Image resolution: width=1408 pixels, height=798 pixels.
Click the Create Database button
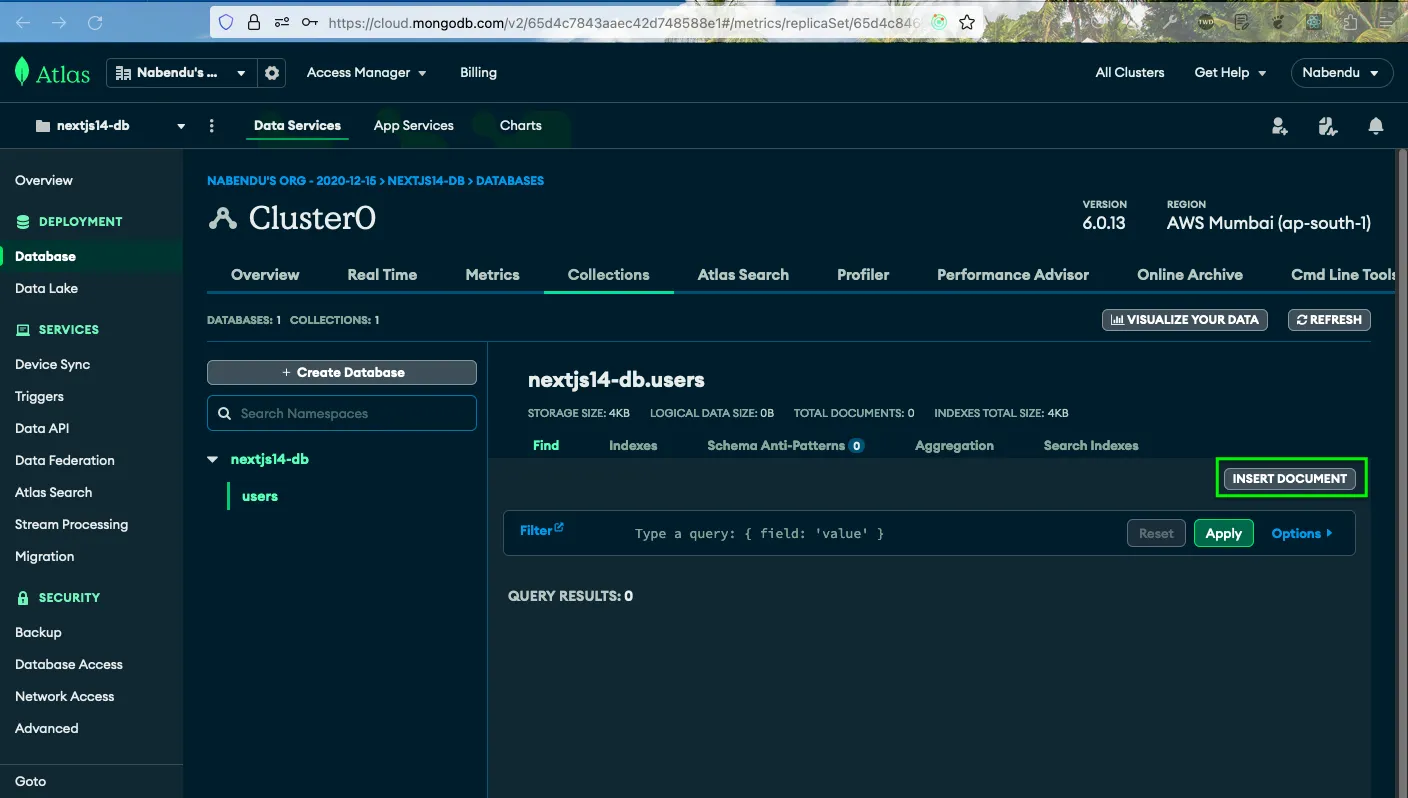[x=342, y=372]
